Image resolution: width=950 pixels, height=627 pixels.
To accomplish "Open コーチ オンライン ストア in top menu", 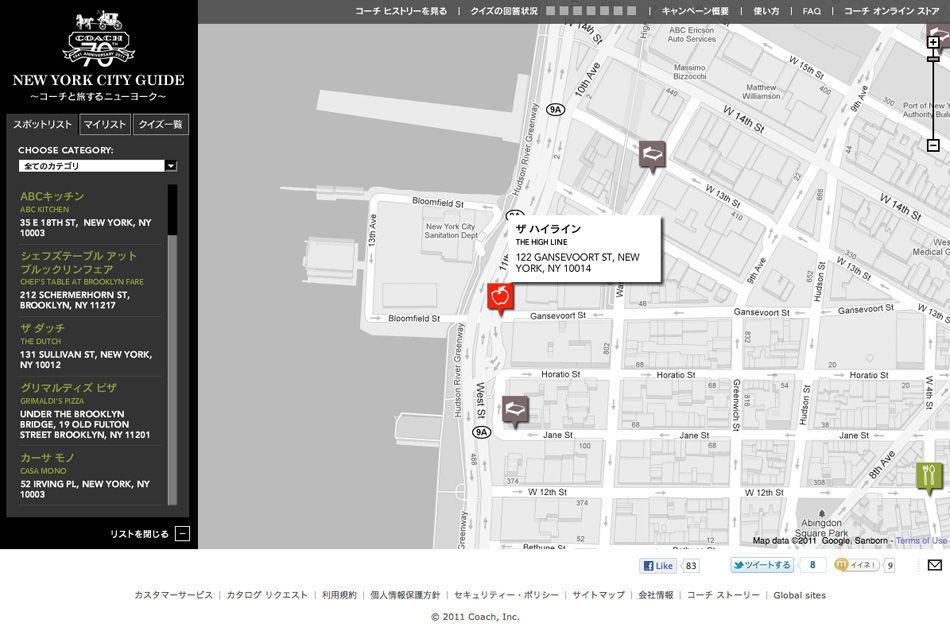I will coord(892,11).
